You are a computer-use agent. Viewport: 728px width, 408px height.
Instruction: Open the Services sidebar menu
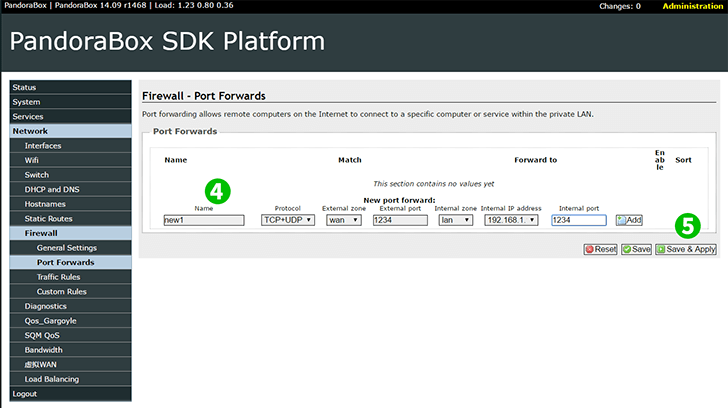(x=71, y=117)
